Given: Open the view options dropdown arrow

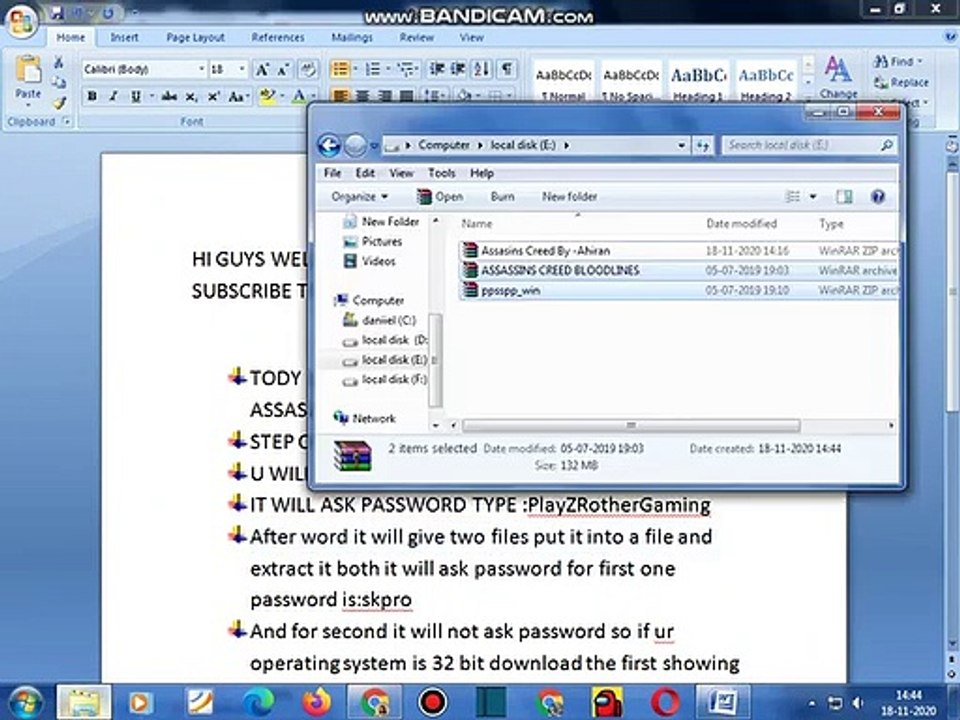Looking at the screenshot, I should 813,197.
